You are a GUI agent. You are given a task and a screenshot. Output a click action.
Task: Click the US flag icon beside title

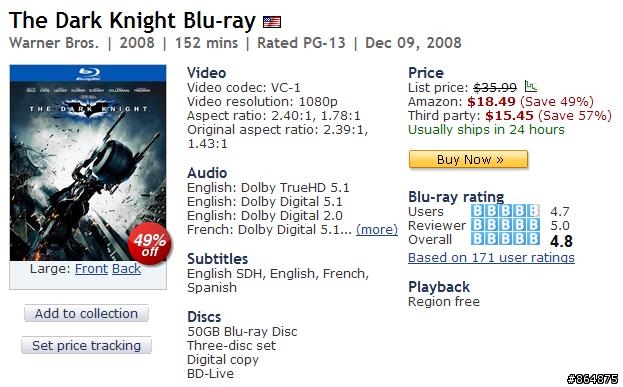(x=272, y=21)
